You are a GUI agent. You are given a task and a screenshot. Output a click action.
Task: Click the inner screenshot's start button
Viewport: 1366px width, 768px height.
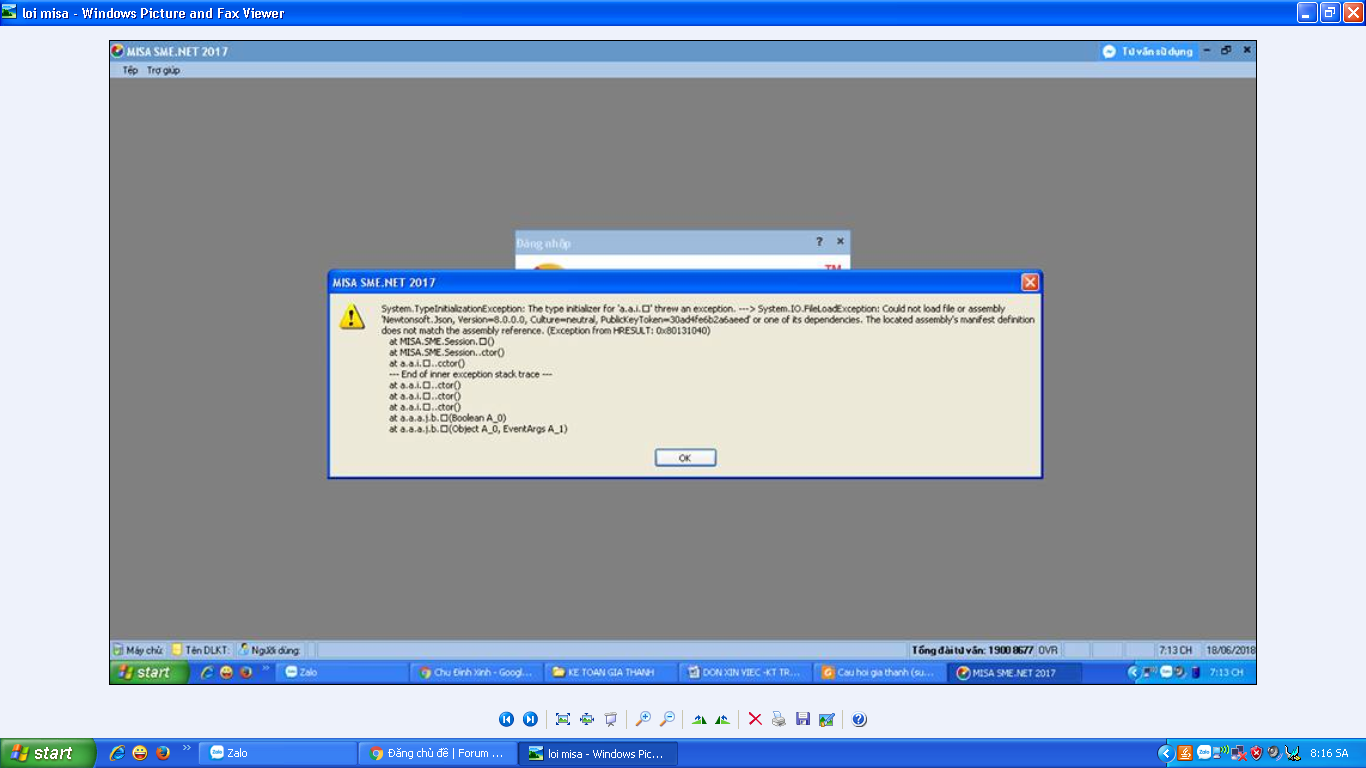[149, 672]
